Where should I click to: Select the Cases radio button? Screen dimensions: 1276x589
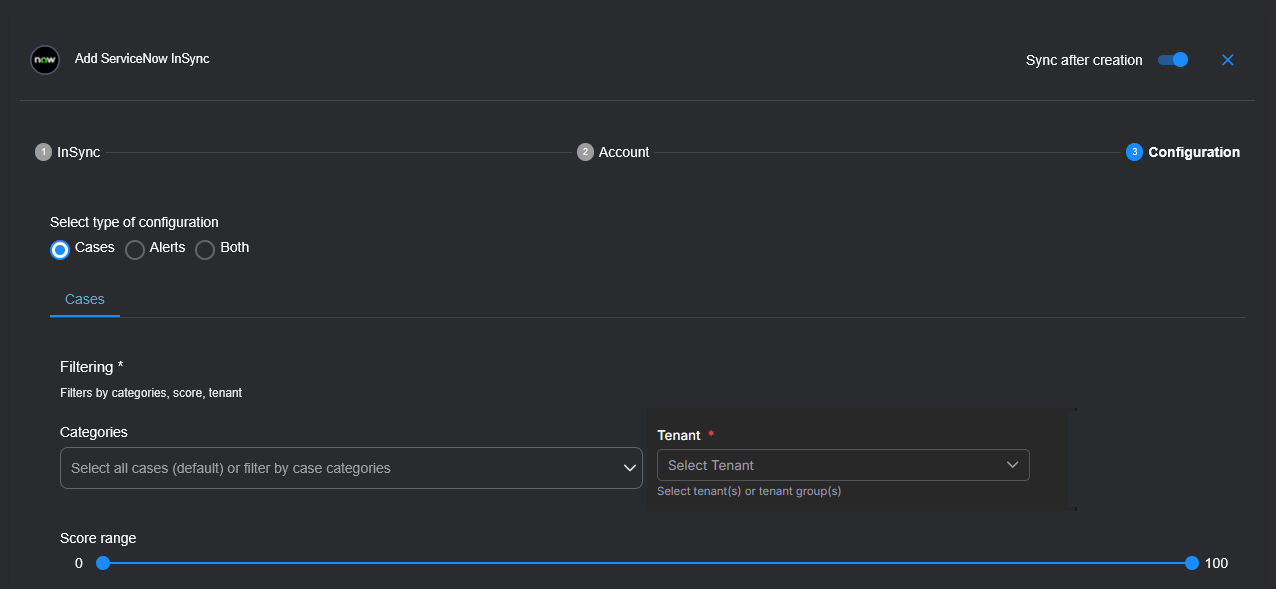(x=60, y=249)
